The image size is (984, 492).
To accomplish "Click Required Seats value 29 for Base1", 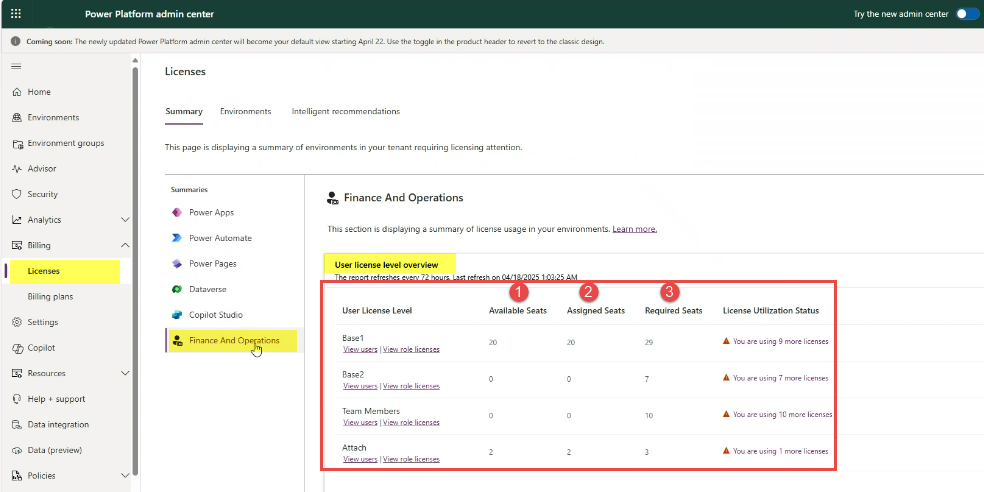I will coord(649,342).
